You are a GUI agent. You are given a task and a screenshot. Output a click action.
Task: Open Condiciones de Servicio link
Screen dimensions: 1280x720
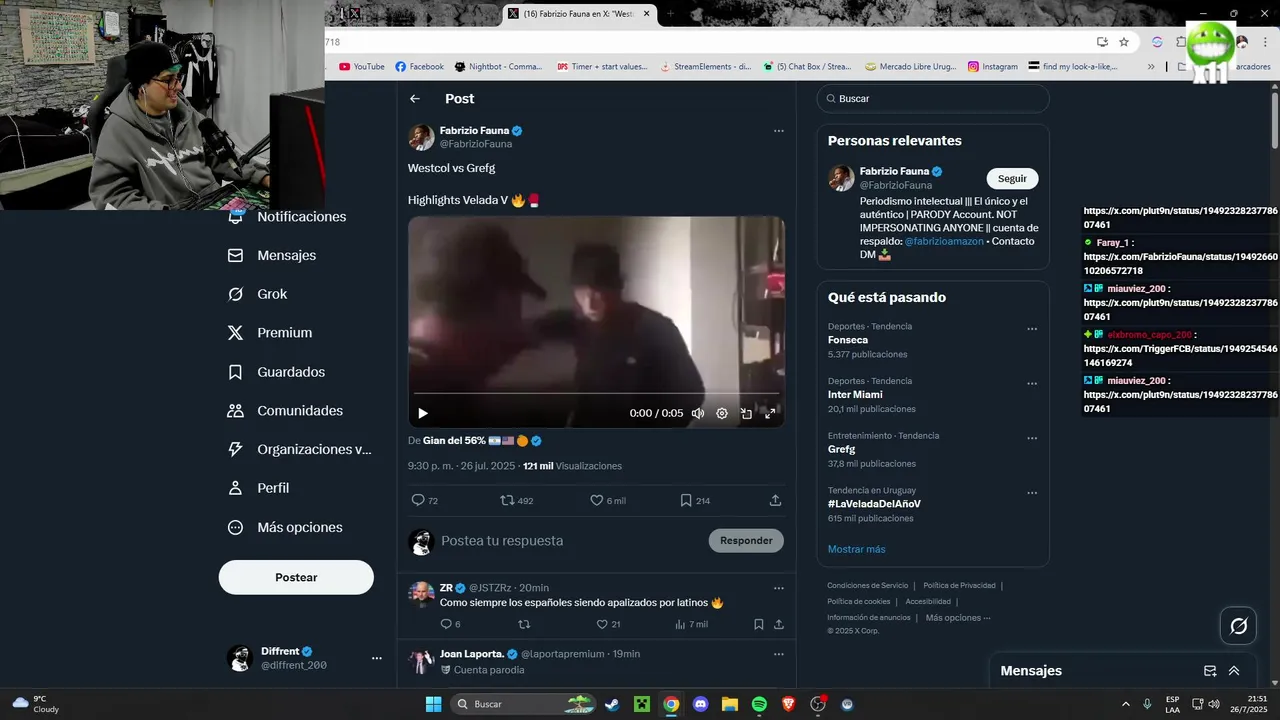tap(867, 585)
